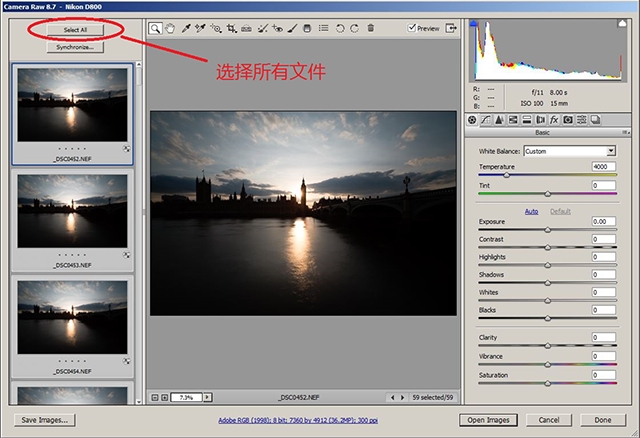
Task: Open the Camera Calibration tab
Action: tap(567, 120)
